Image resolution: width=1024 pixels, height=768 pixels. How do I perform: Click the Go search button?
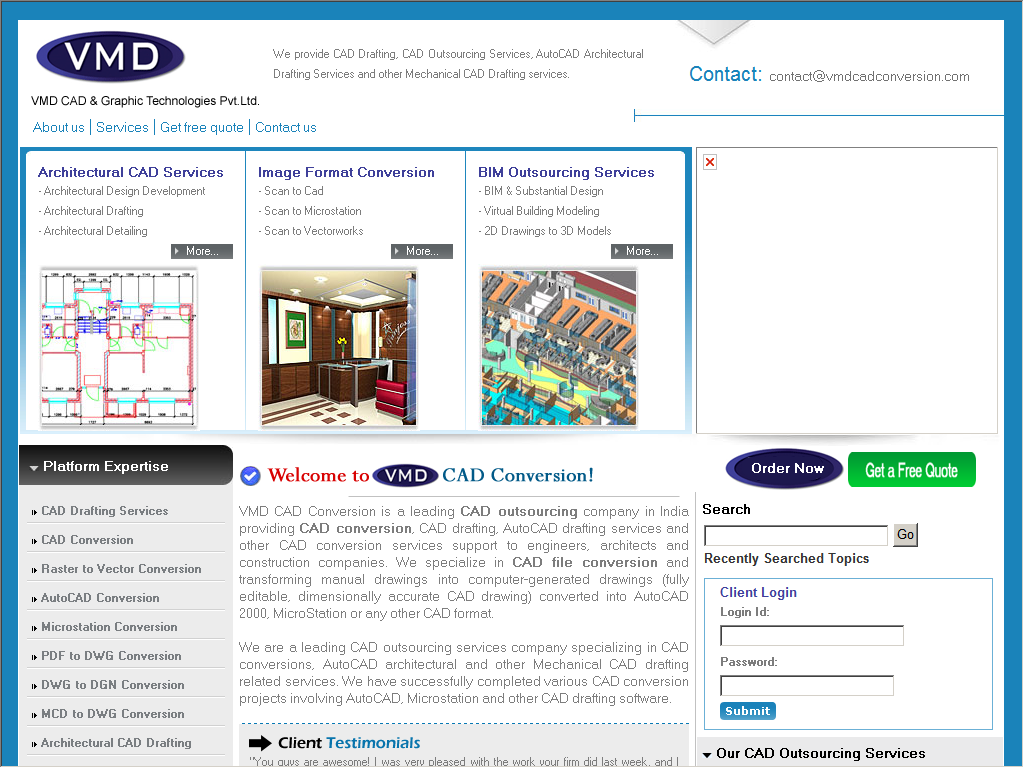click(x=905, y=535)
